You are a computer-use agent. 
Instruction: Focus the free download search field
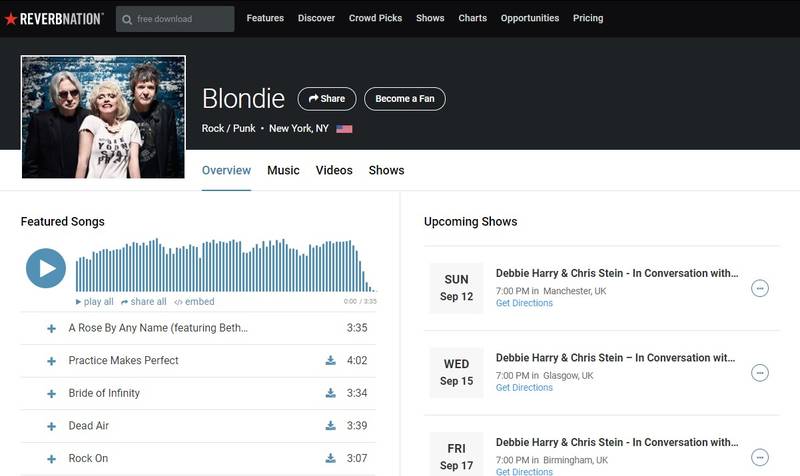click(175, 19)
